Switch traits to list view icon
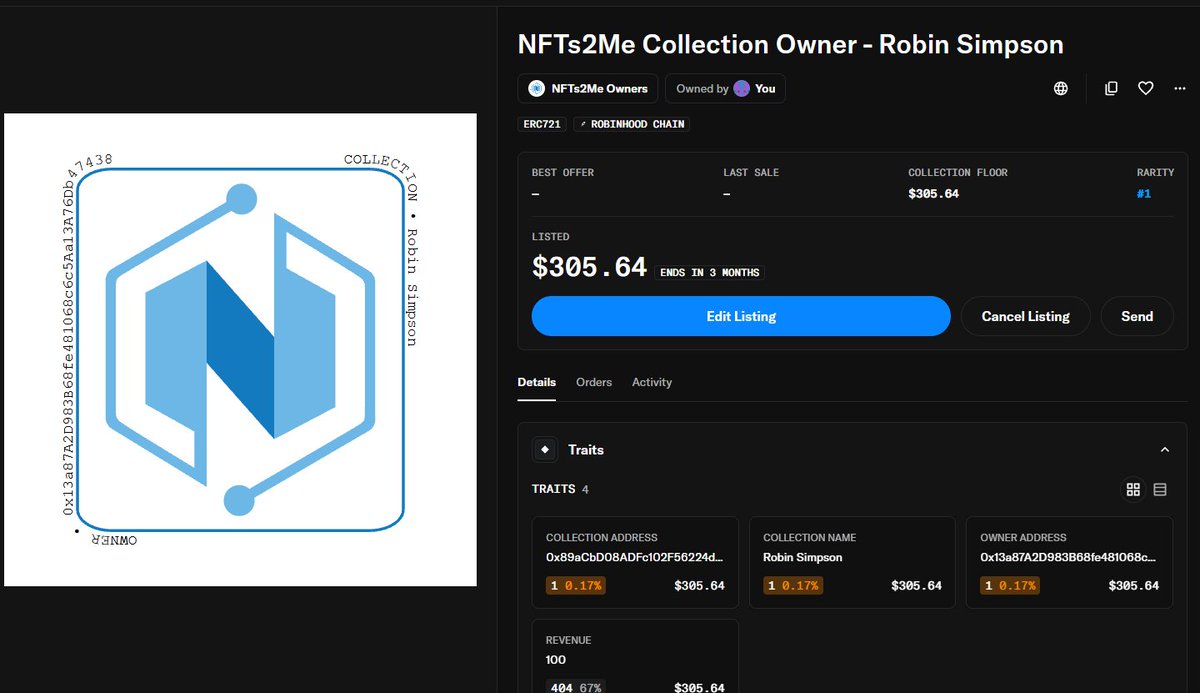The width and height of the screenshot is (1200, 693). tap(1160, 489)
